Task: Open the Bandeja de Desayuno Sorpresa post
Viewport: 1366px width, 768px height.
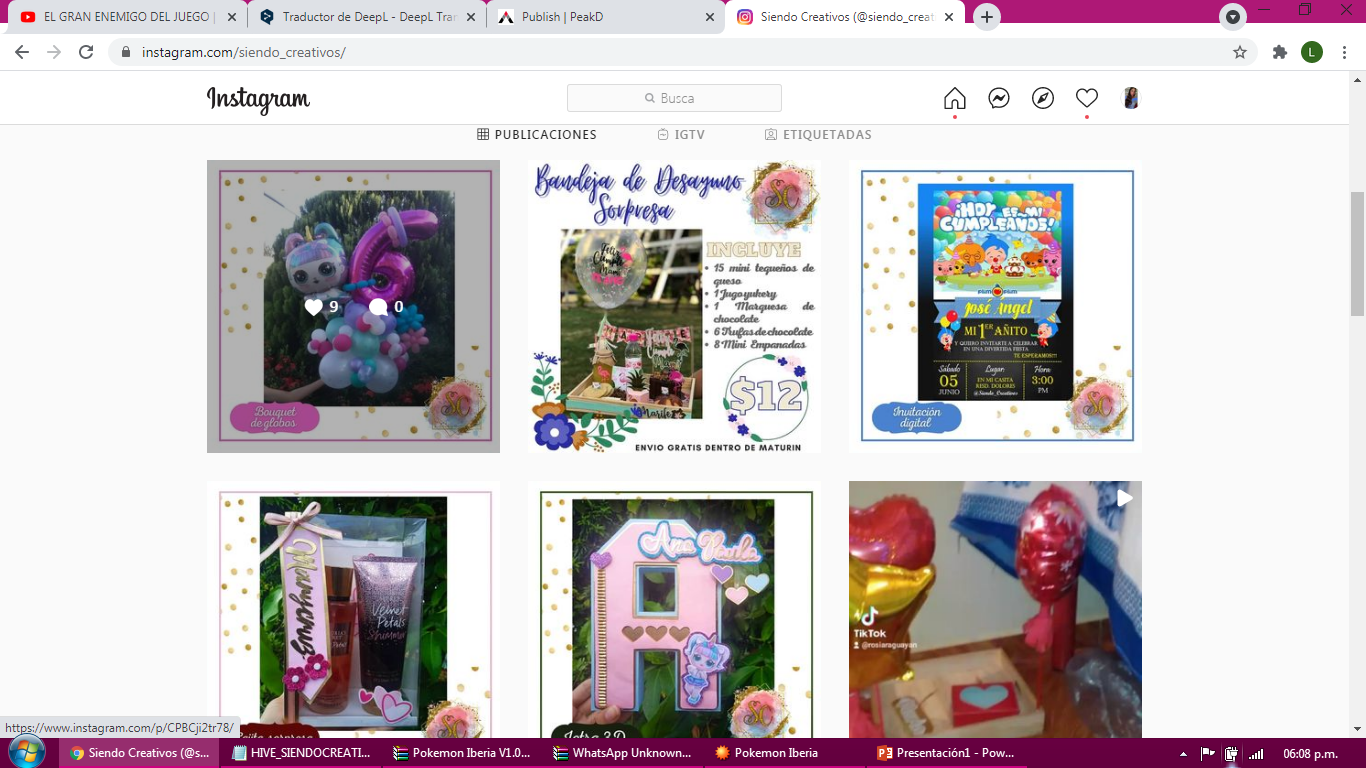Action: (x=675, y=306)
